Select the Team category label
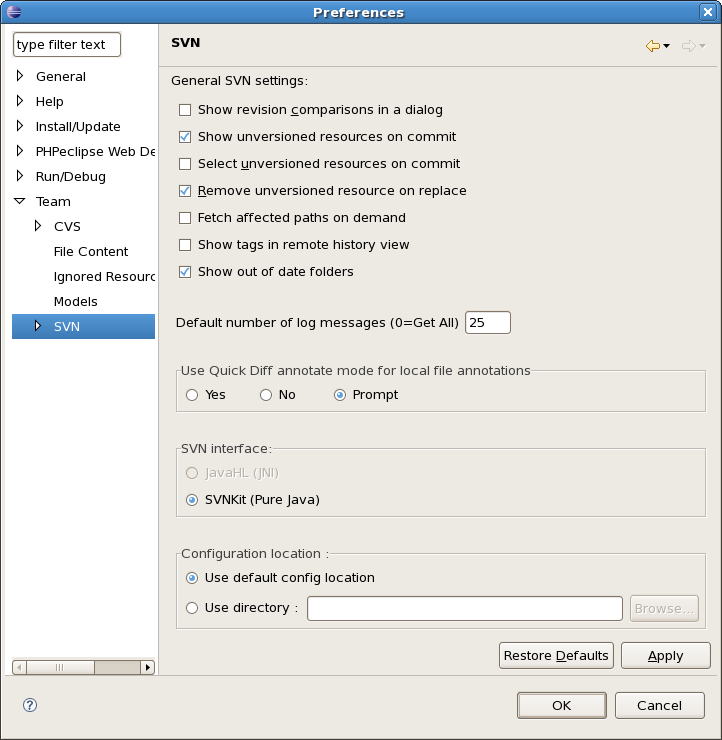The width and height of the screenshot is (722, 740). (x=53, y=202)
